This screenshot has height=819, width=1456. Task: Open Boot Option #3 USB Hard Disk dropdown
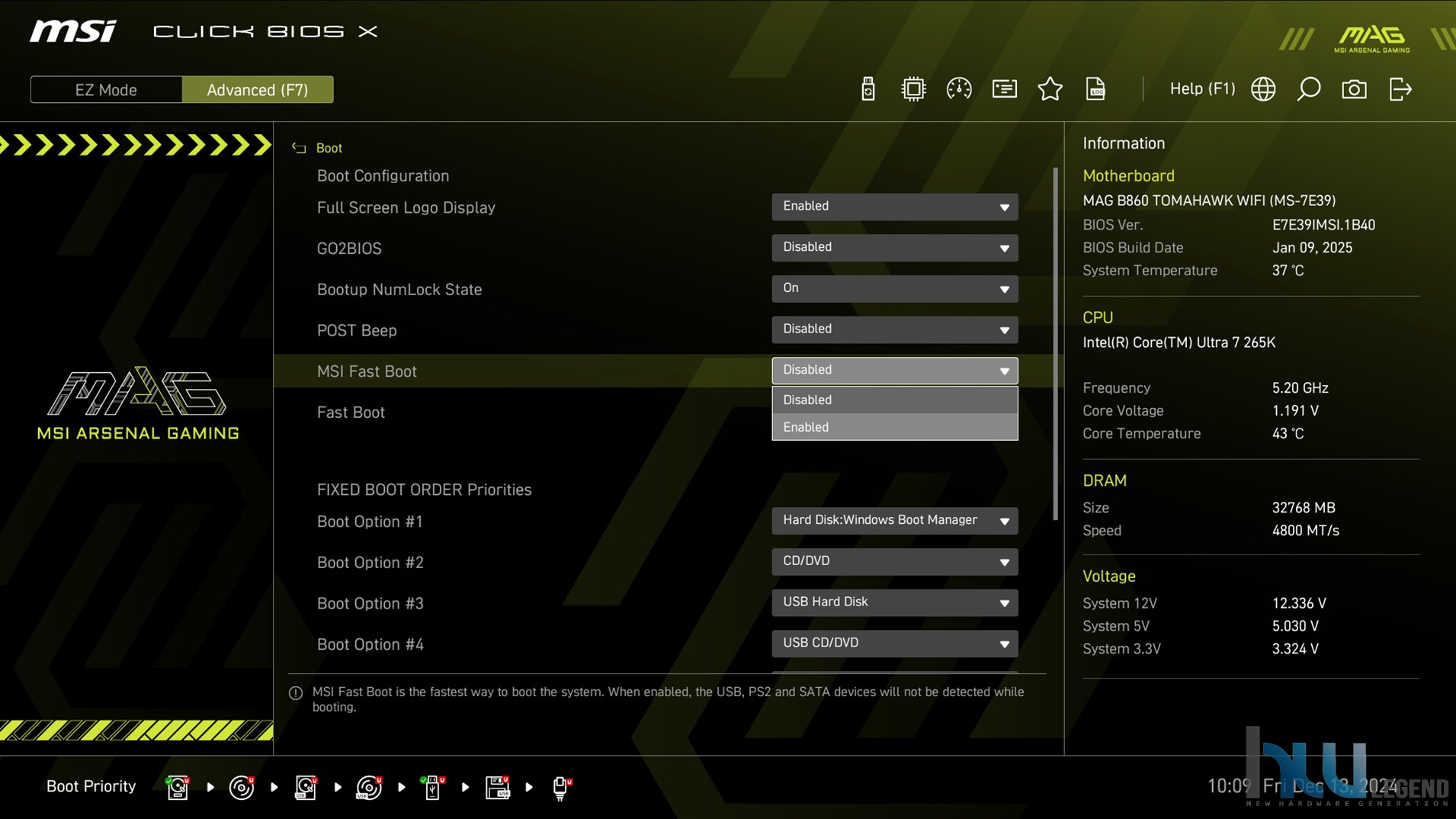click(895, 602)
